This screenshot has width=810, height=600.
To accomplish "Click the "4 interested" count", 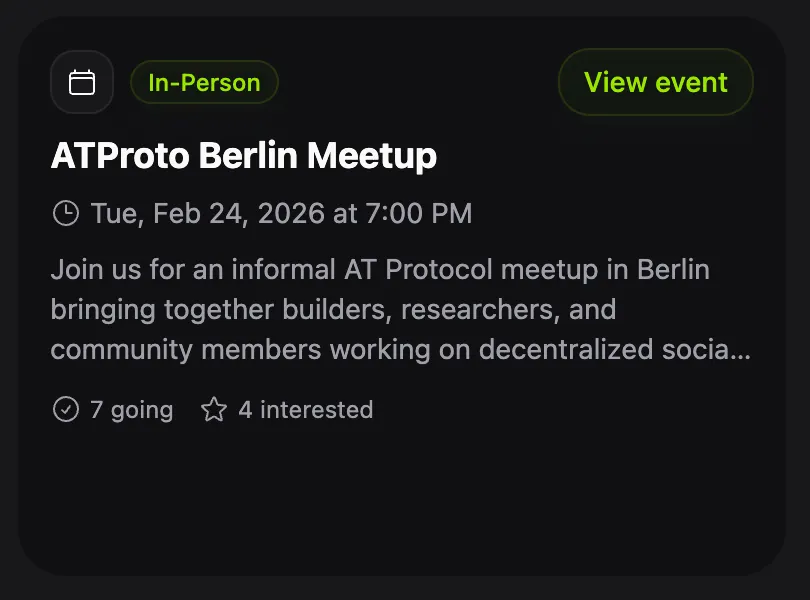I will pyautogui.click(x=305, y=410).
